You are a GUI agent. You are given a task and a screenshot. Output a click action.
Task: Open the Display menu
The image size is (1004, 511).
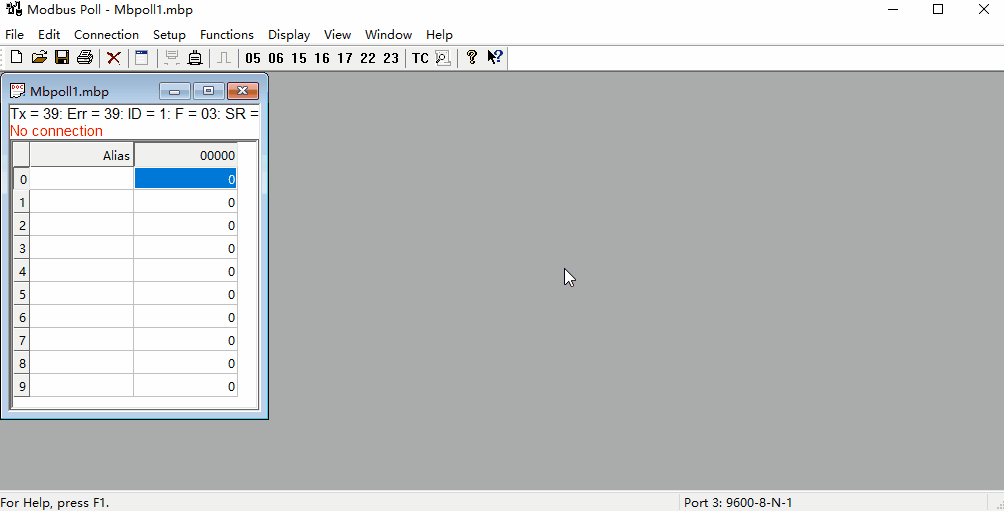pyautogui.click(x=289, y=34)
